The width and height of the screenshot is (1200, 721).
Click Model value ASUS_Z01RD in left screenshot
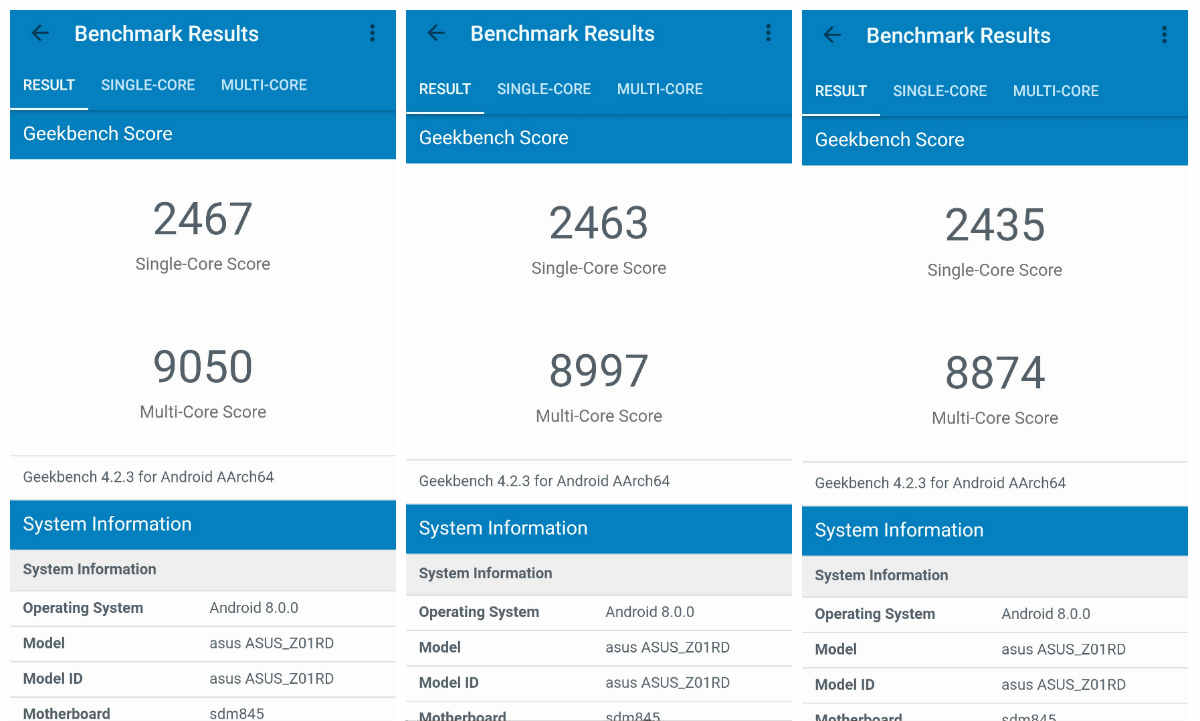[272, 643]
